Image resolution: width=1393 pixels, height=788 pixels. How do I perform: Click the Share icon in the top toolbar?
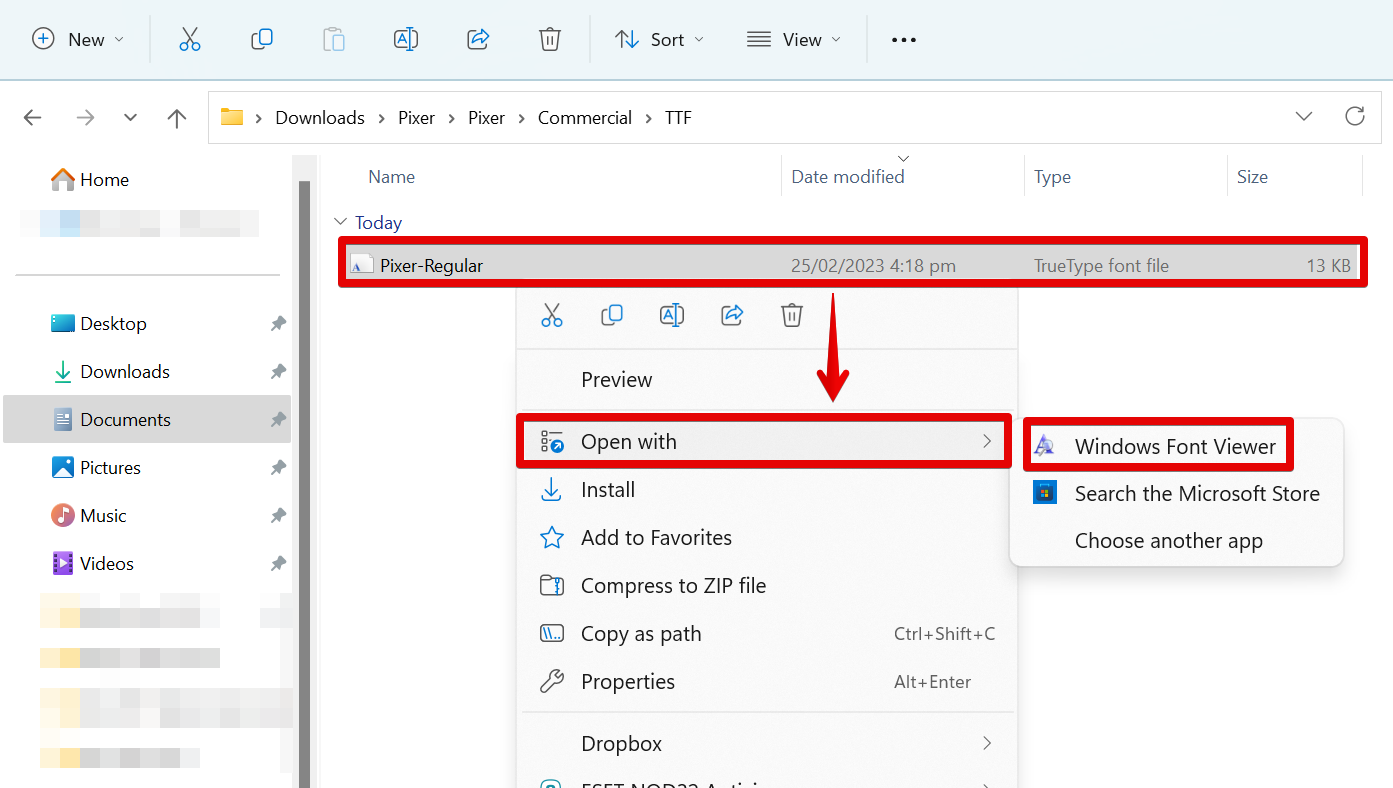point(478,40)
